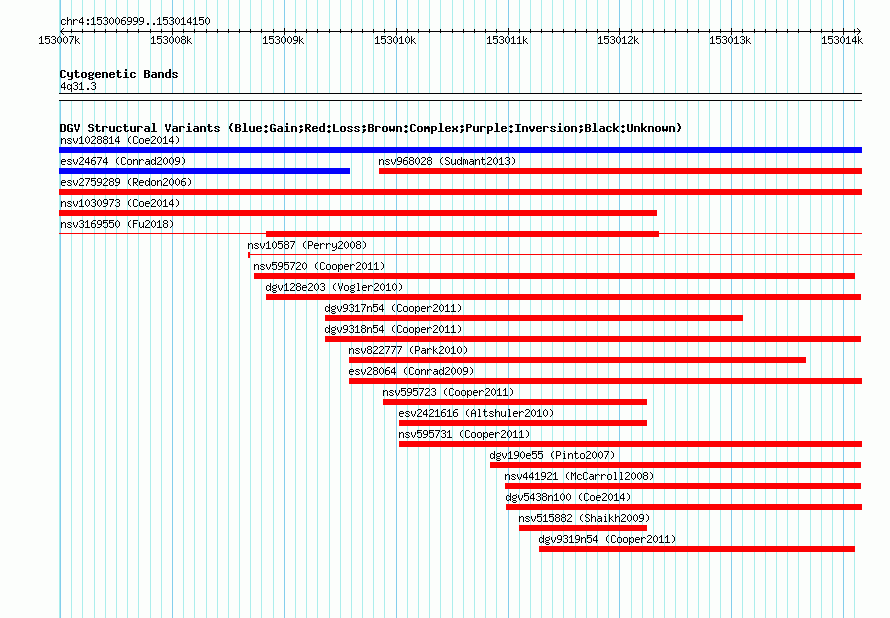Viewport: 890px width, 618px height.
Task: Click the 153010k ruler tick label
Action: (394, 40)
